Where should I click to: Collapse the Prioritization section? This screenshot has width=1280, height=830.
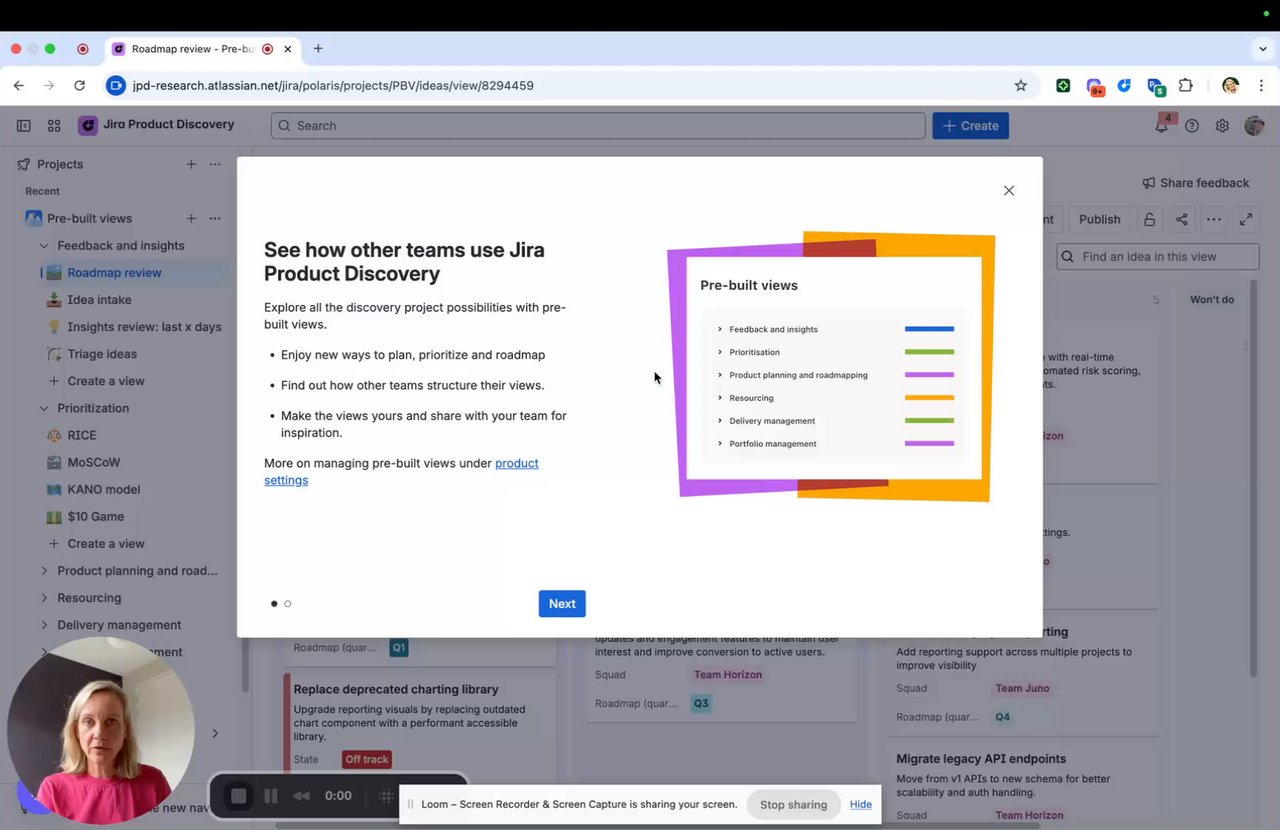tap(44, 408)
